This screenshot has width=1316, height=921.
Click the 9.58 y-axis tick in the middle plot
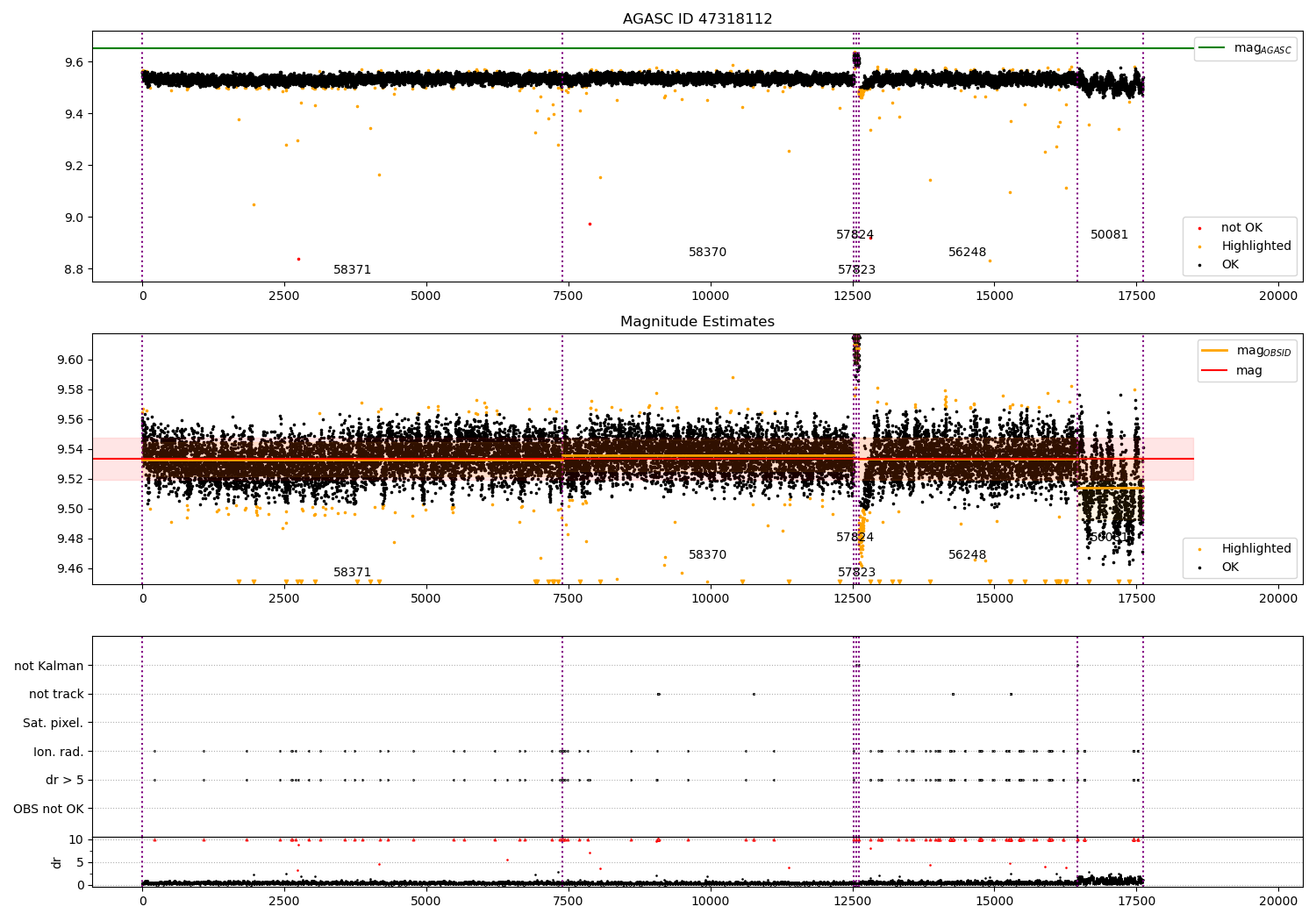(70, 389)
